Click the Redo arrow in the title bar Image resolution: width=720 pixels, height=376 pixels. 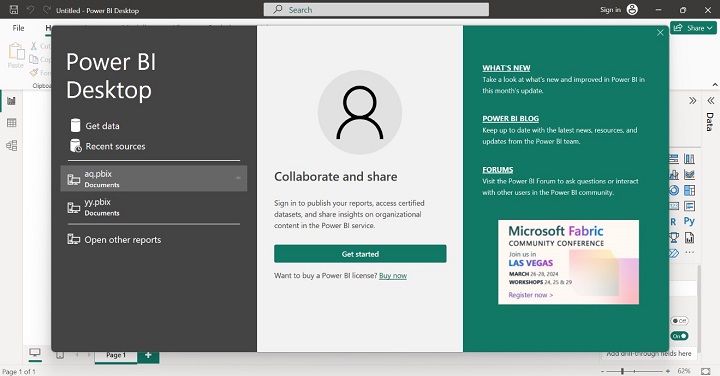click(x=46, y=10)
